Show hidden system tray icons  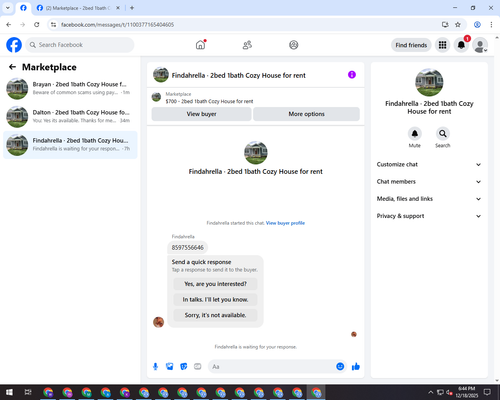tap(430, 392)
